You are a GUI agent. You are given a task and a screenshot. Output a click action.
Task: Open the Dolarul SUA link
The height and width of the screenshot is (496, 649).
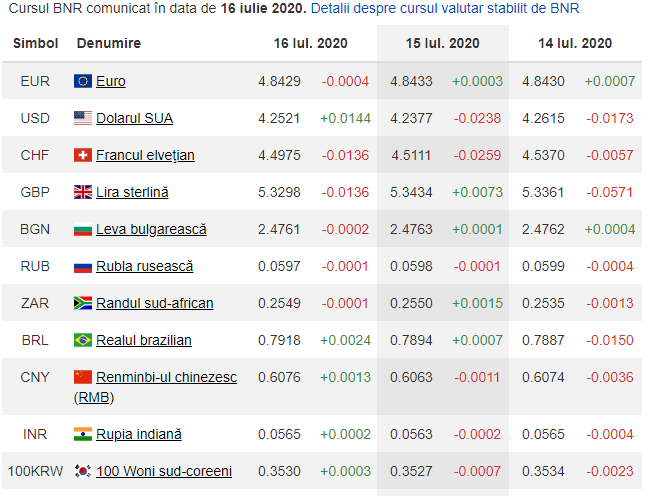(x=134, y=118)
